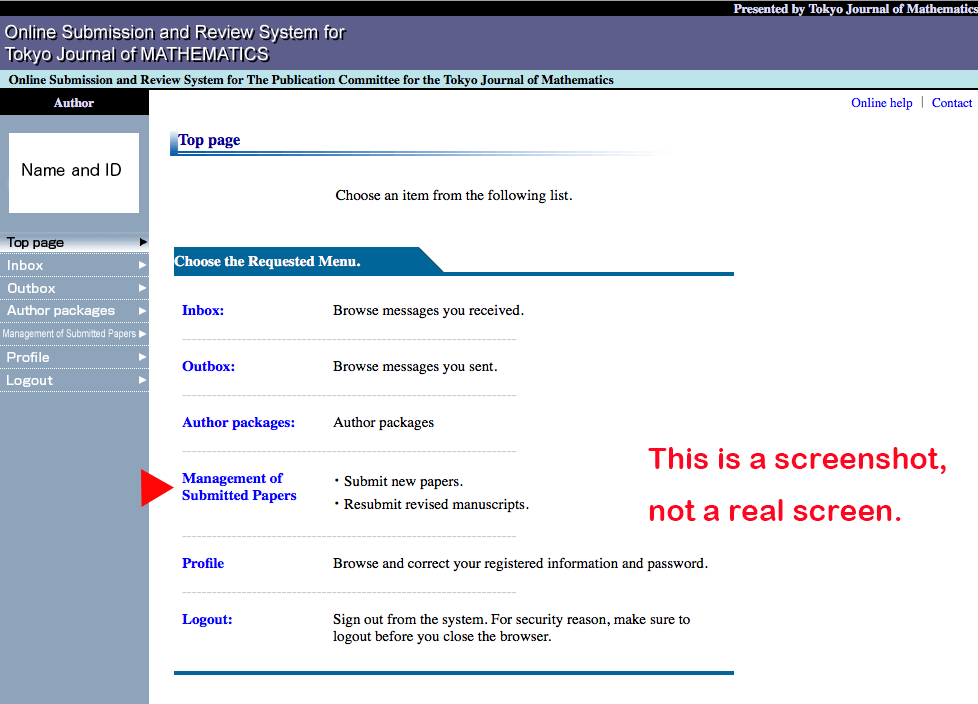978x704 pixels.
Task: Click the arrow beside sidebar Logout
Action: pos(142,380)
